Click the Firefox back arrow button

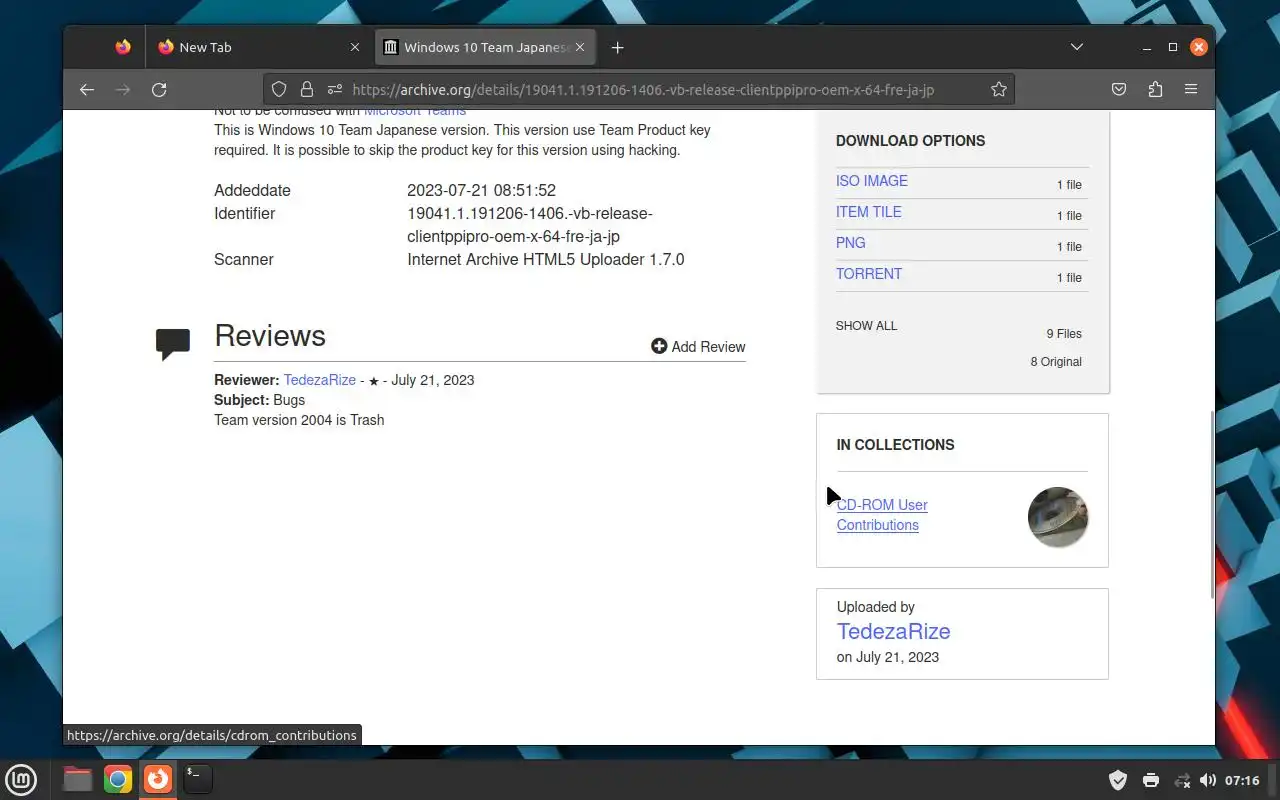click(x=87, y=90)
